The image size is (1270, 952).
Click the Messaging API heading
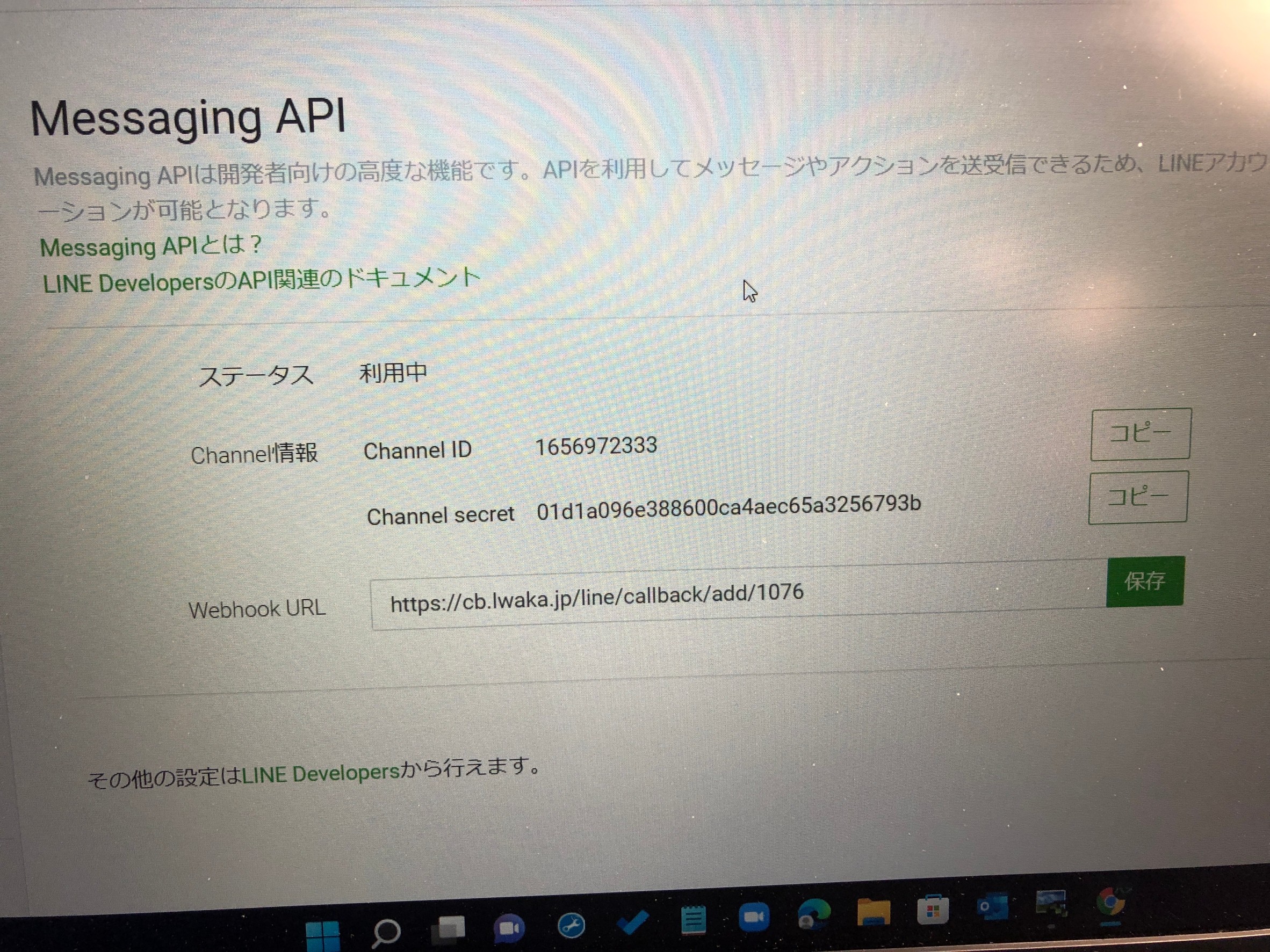click(187, 118)
